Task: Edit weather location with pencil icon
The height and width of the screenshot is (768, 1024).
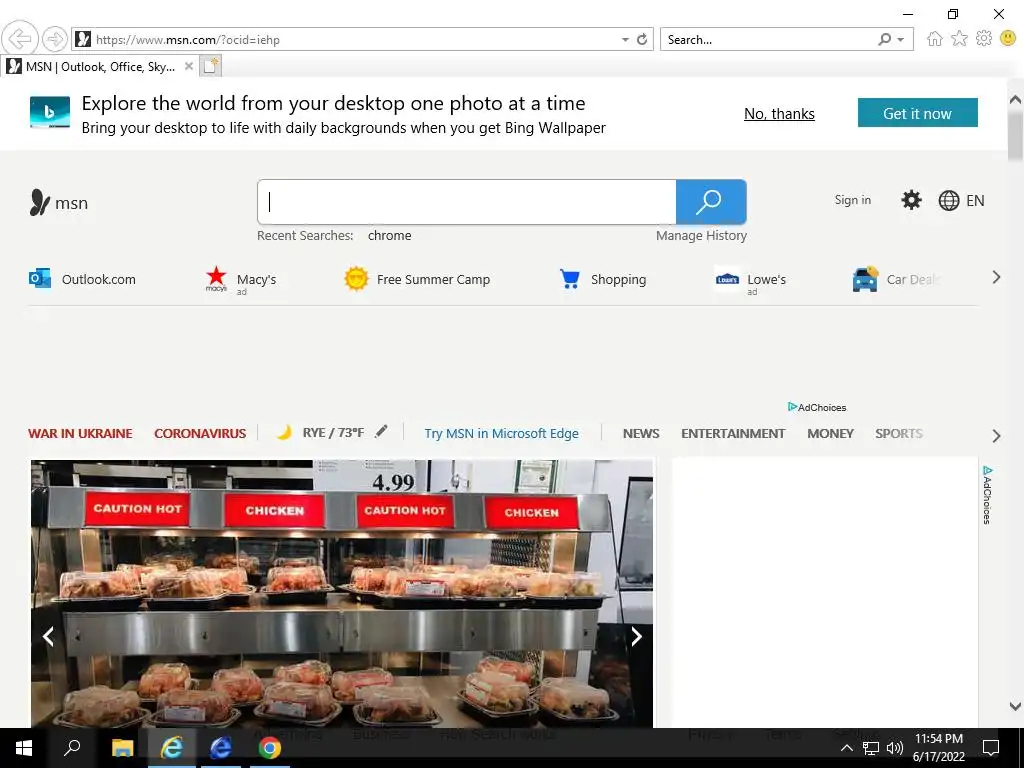Action: 381,431
